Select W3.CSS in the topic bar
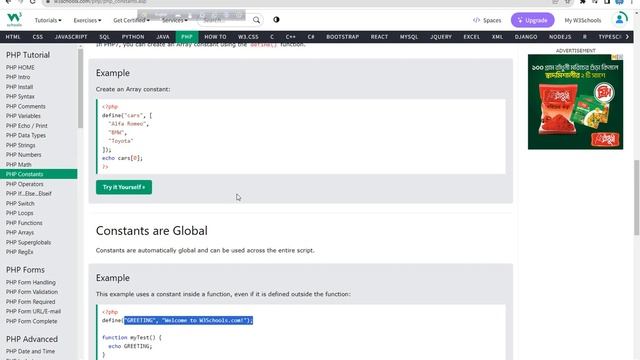 pyautogui.click(x=248, y=37)
